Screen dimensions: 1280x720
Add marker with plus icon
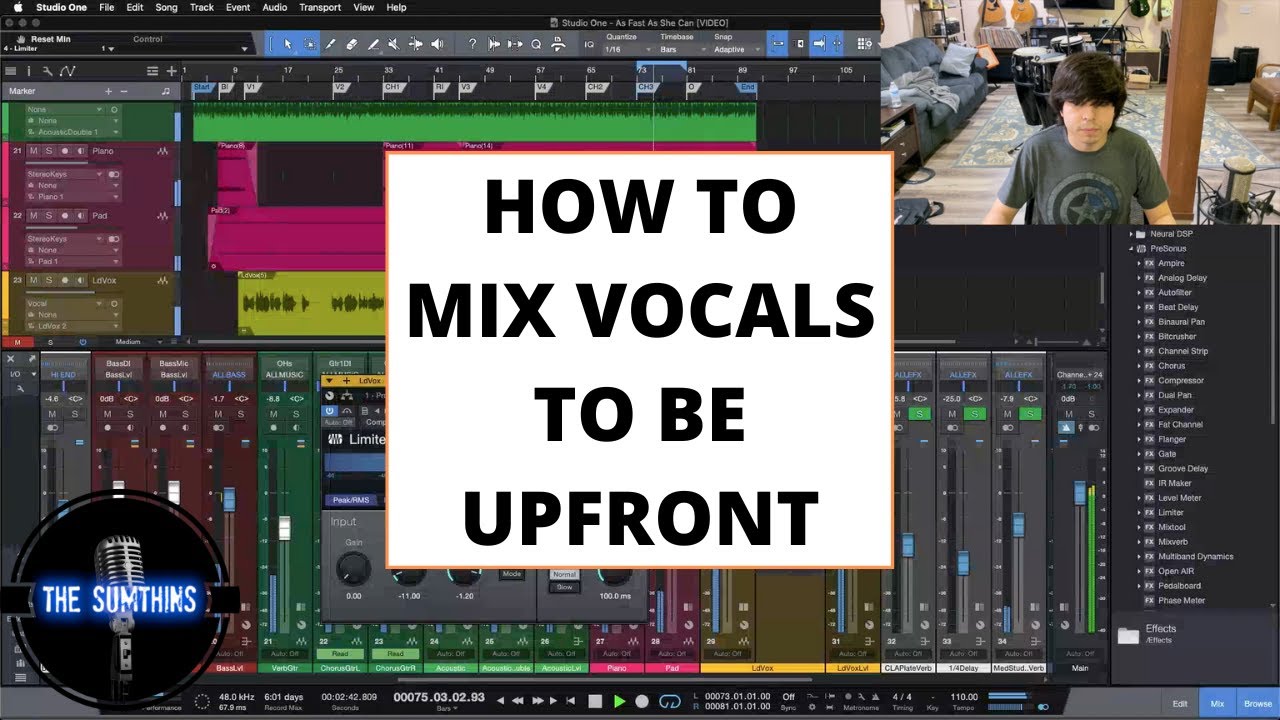point(108,91)
